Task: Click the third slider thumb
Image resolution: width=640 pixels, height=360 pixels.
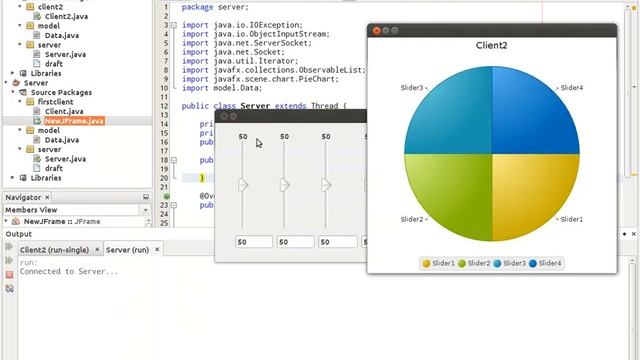Action: point(326,185)
